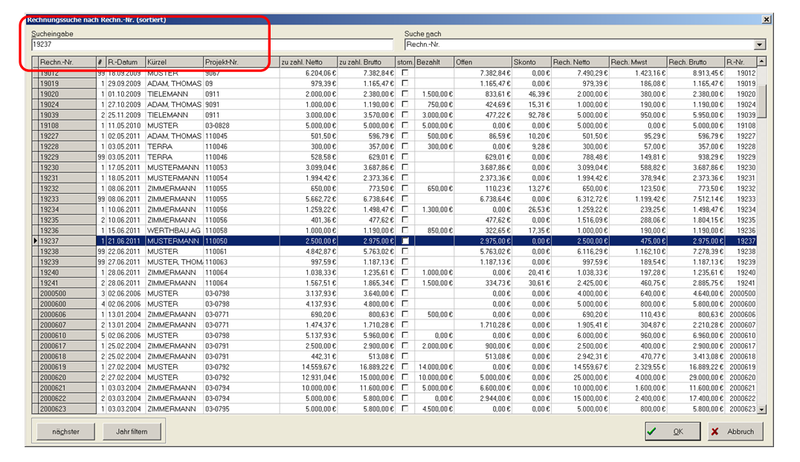The width and height of the screenshot is (800, 462).
Task: Click scroll down arrow of table scrollbar
Action: click(x=762, y=409)
